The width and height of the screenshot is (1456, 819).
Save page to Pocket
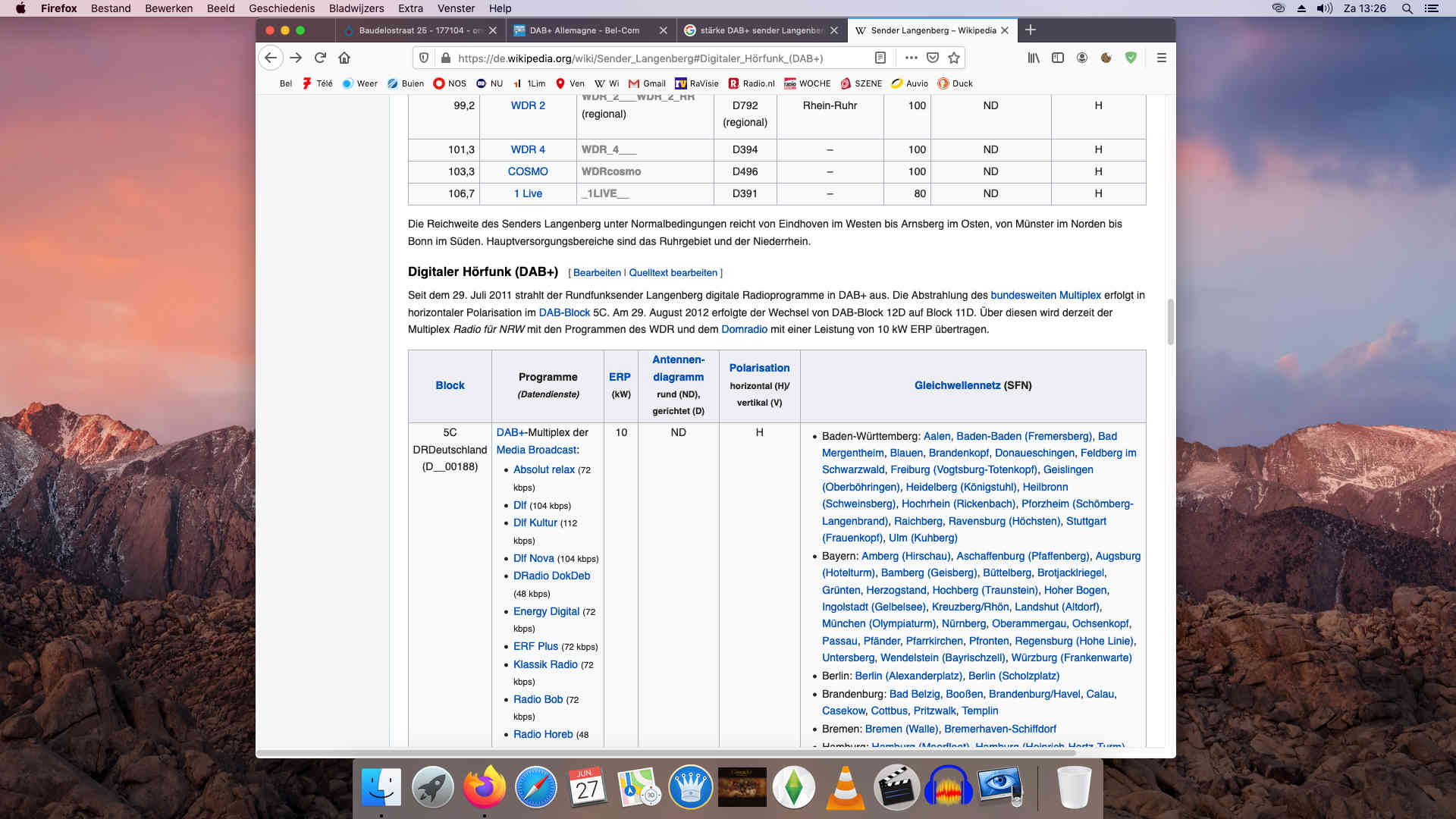(933, 58)
